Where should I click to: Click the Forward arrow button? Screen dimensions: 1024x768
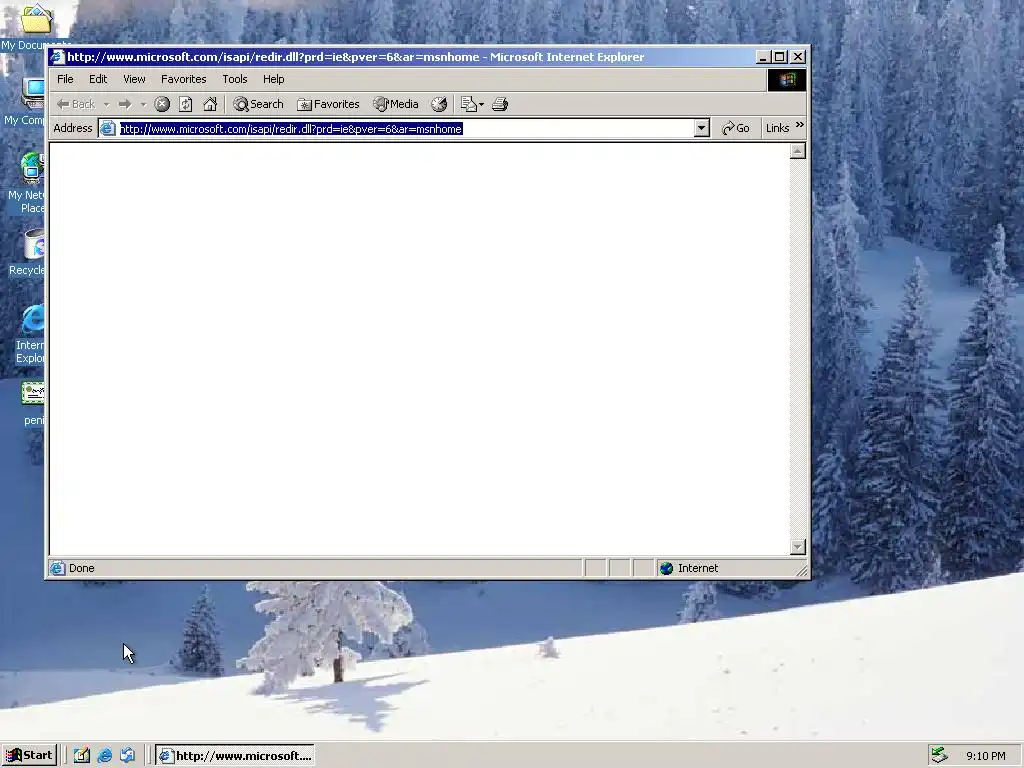point(125,104)
